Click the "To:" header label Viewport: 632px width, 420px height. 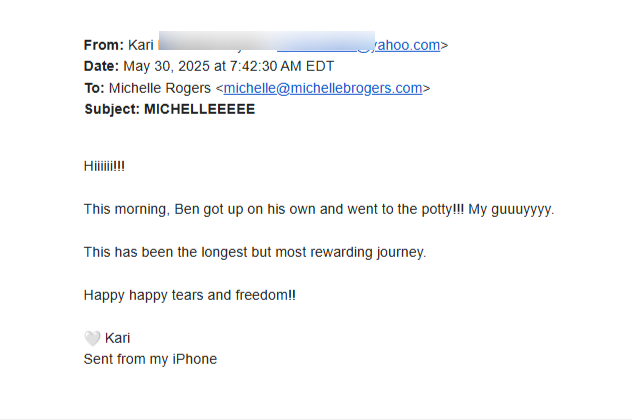(94, 88)
